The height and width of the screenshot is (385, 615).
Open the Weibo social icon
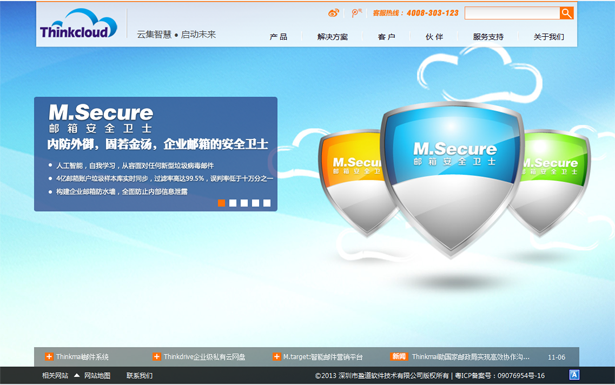333,13
